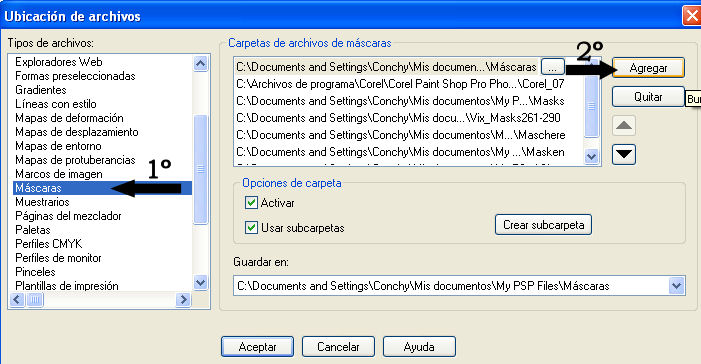Click file types horizontal scroll right arrow
701x364 pixels.
pyautogui.click(x=183, y=299)
